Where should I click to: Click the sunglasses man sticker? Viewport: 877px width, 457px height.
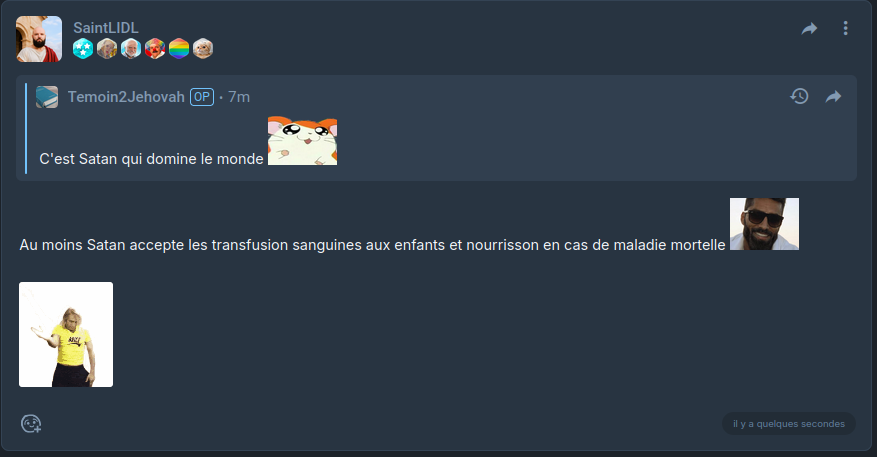coord(765,224)
